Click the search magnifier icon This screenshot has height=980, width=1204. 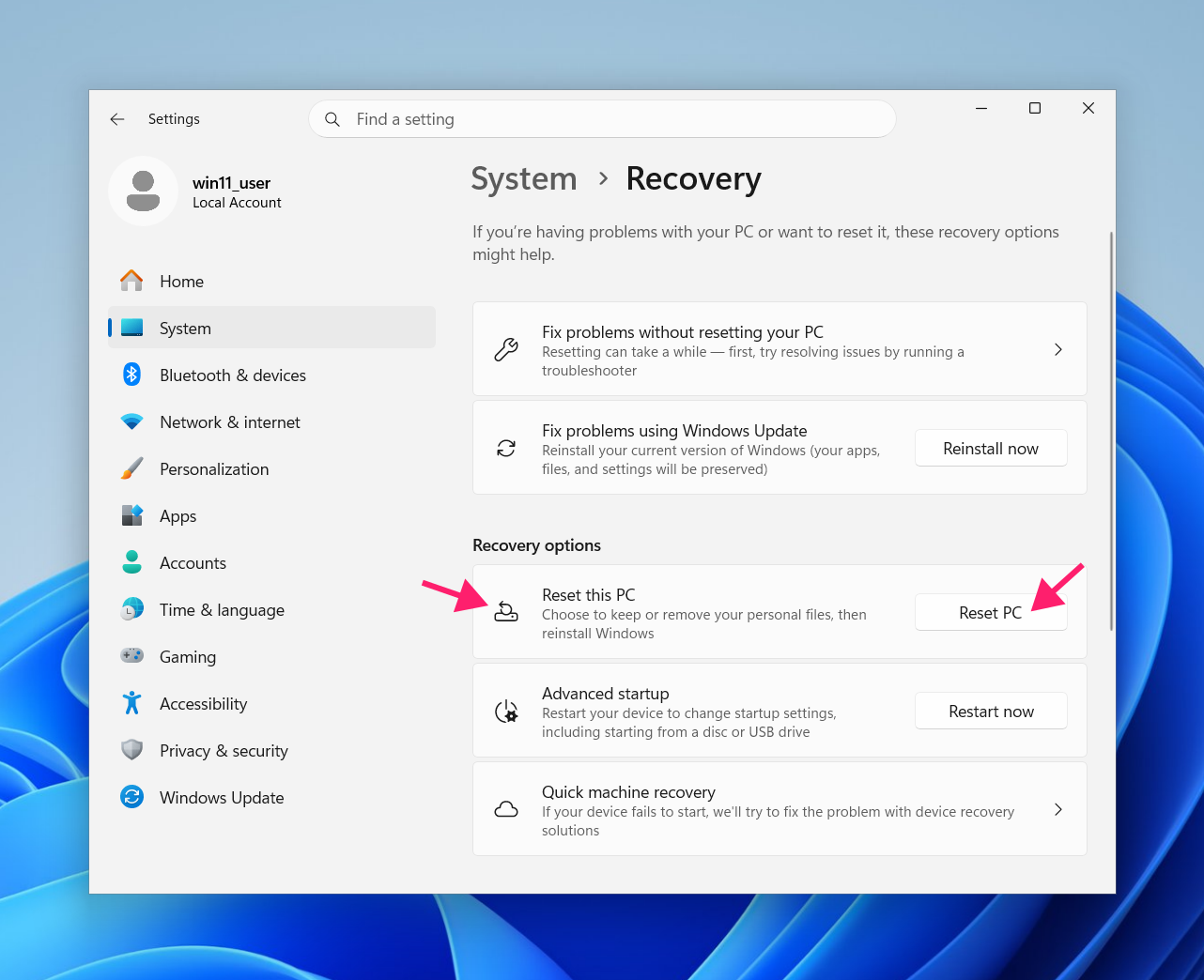click(x=332, y=119)
